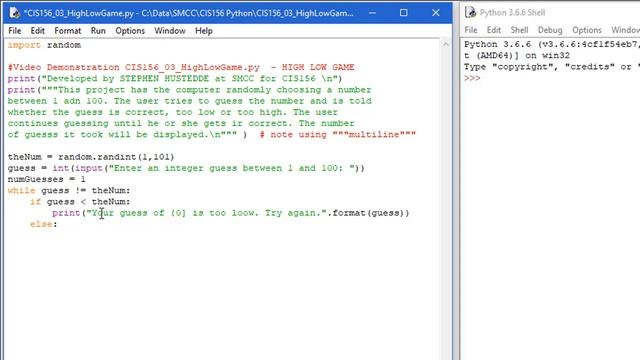640x360 pixels.
Task: Open the Shell menu in Python Shell
Action: click(519, 30)
